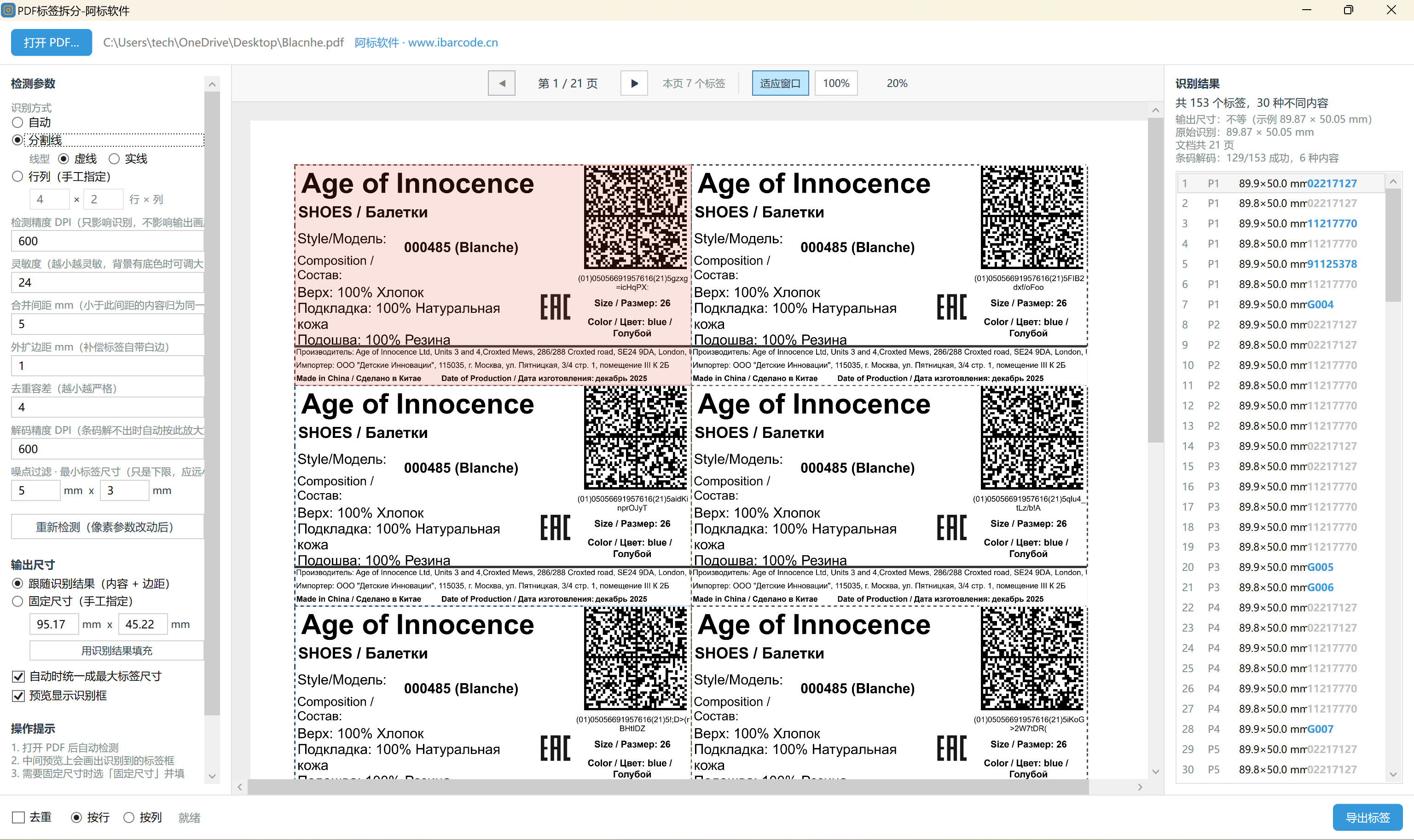Select result row 10 on P2
This screenshot has height=840, width=1414.
coord(1281,365)
